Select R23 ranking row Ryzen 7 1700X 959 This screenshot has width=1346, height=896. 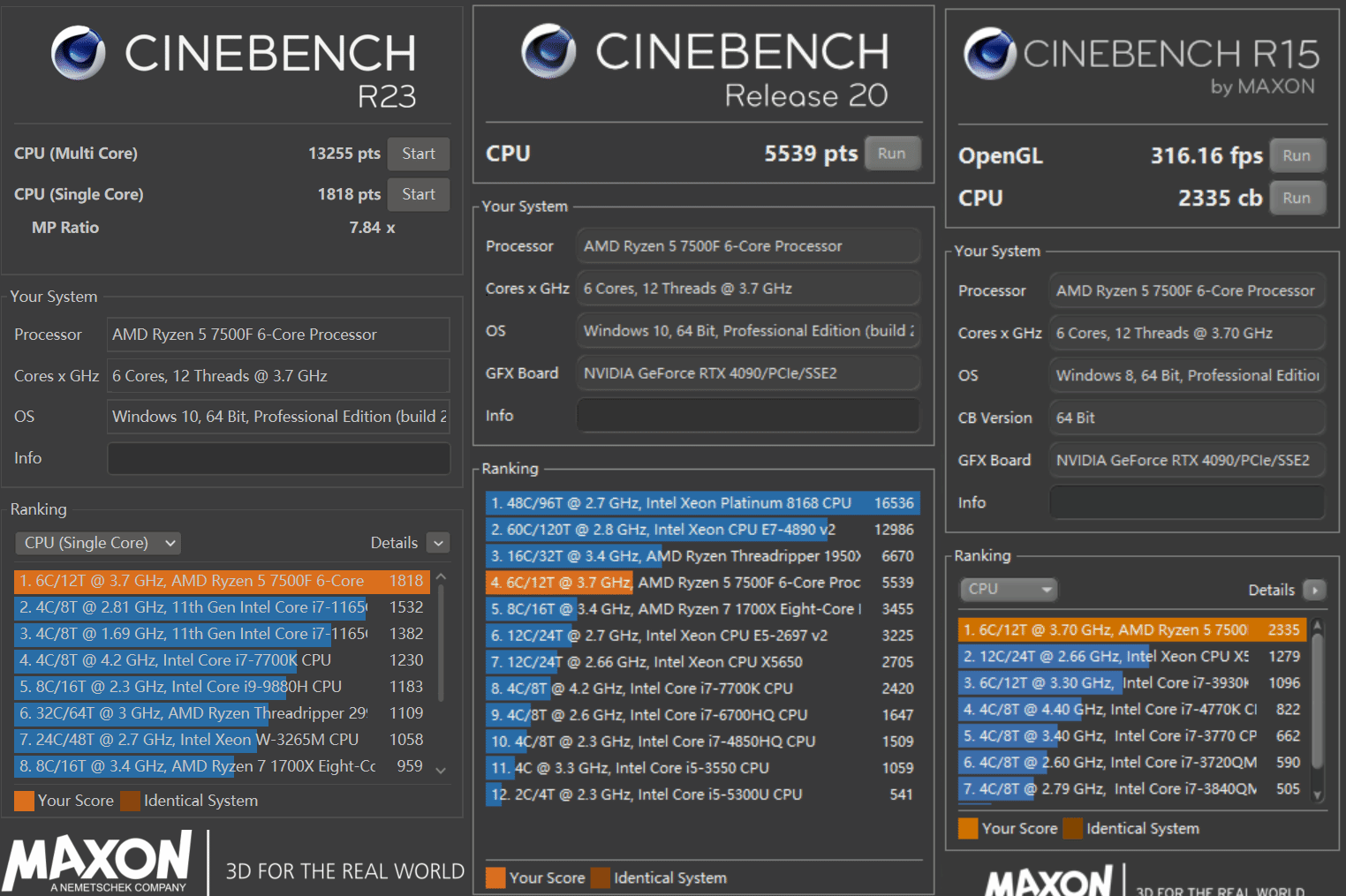pos(222,766)
